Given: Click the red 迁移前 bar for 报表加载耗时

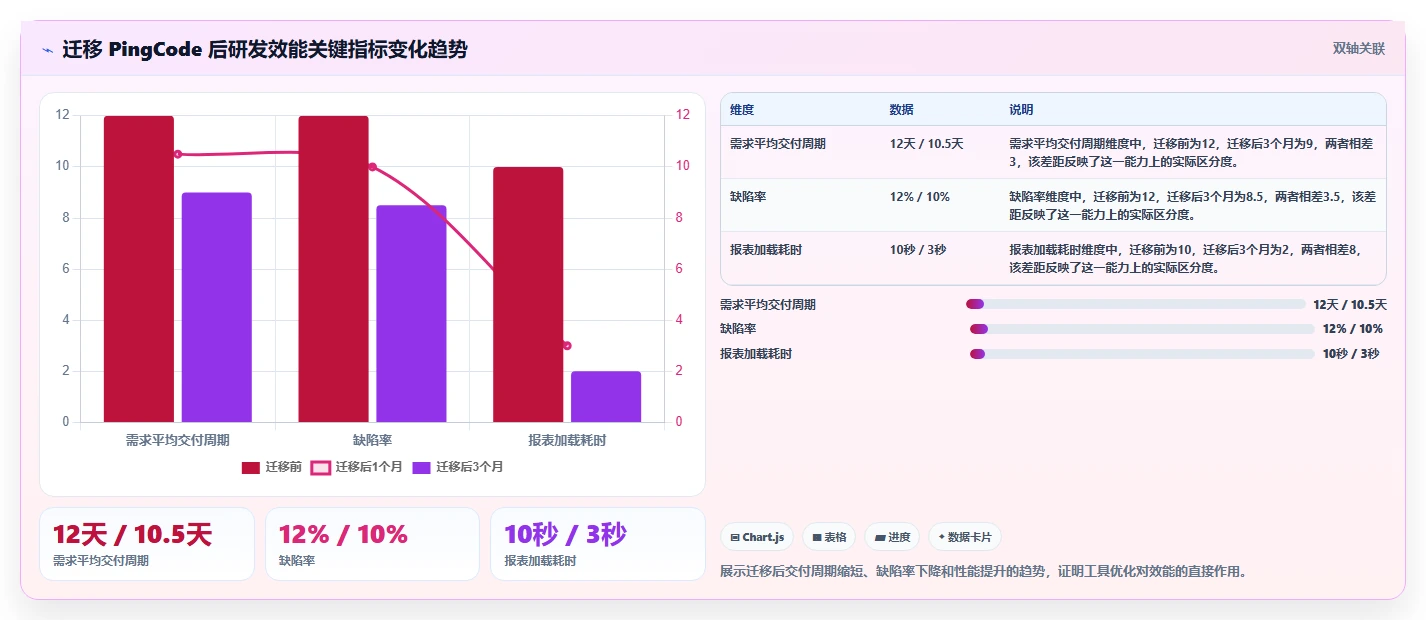Looking at the screenshot, I should (528, 294).
